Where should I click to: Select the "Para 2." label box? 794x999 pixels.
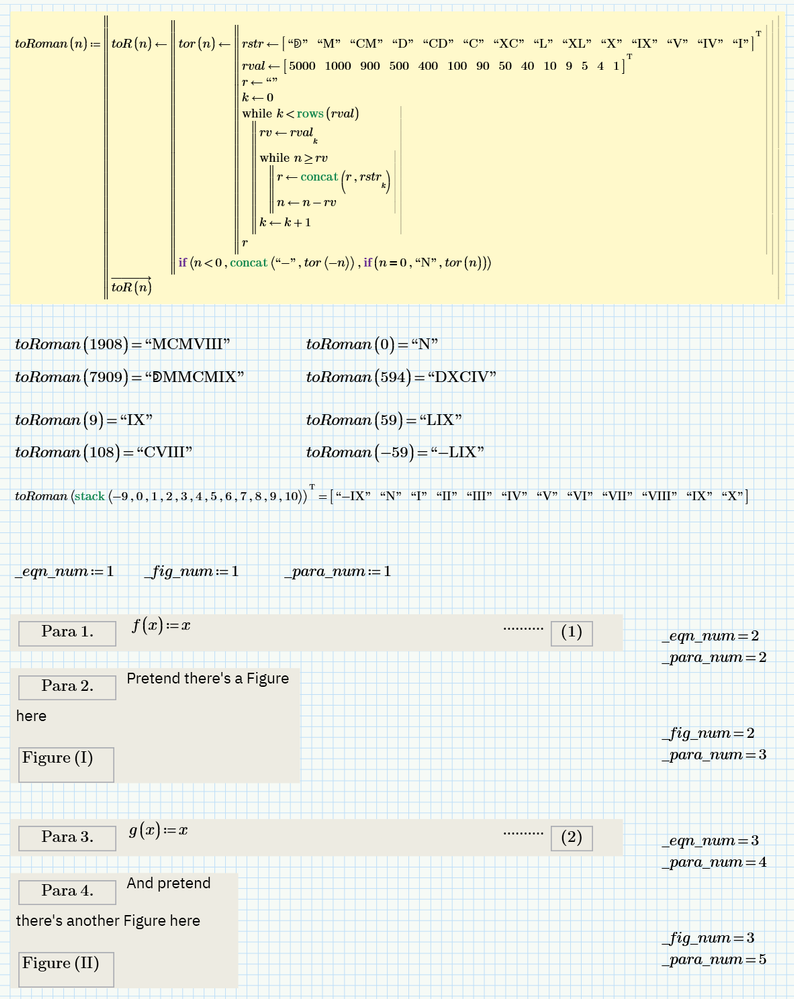[67, 686]
